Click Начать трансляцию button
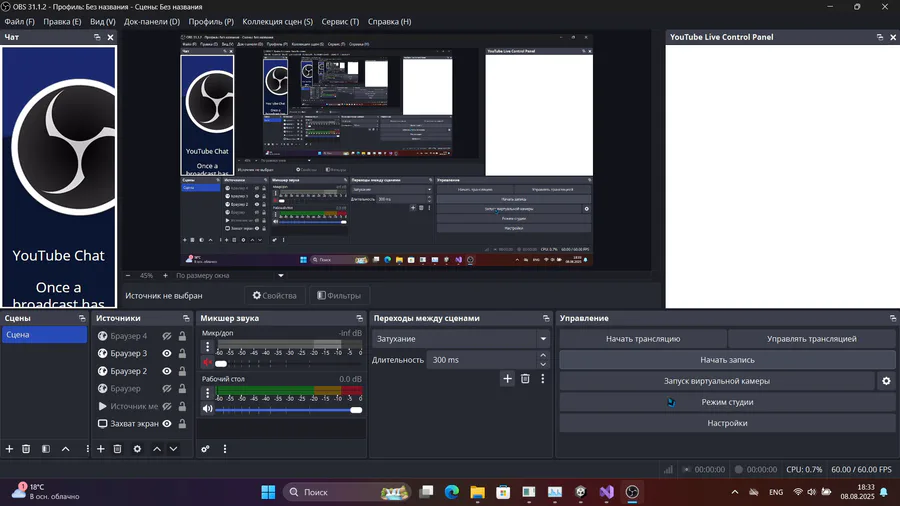This screenshot has height=506, width=900. pos(643,338)
